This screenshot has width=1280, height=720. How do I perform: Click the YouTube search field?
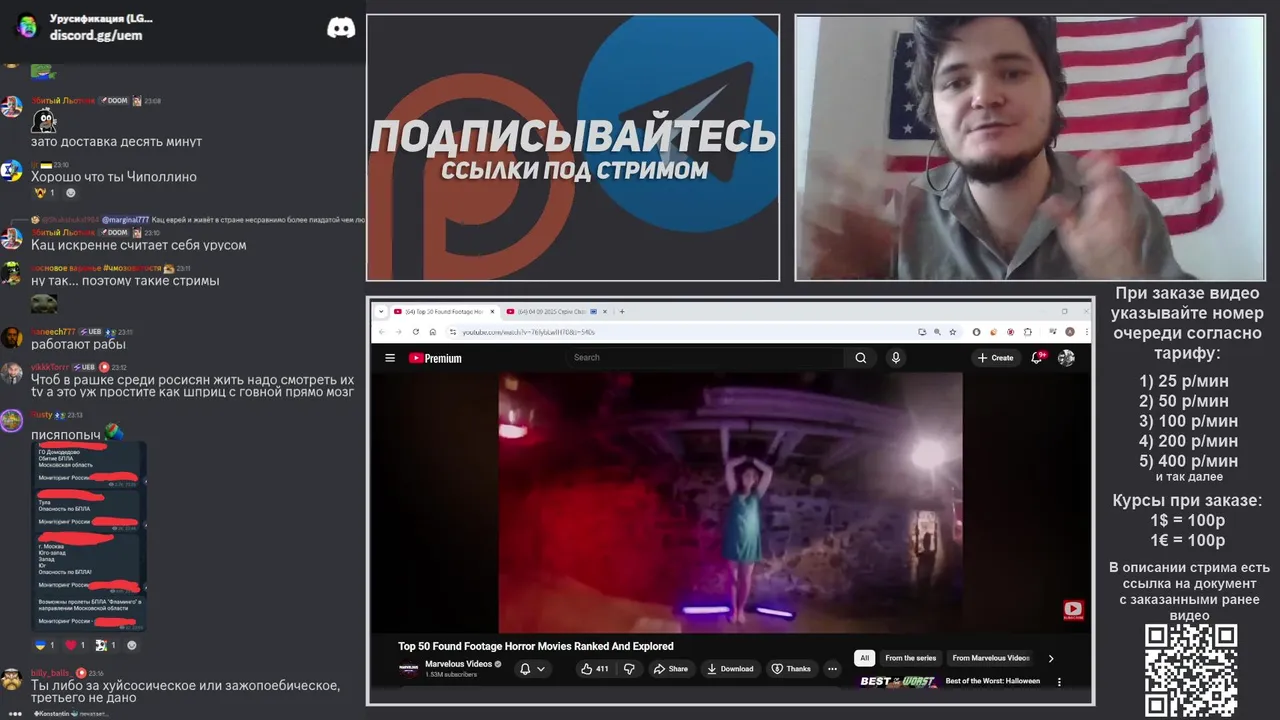click(705, 357)
